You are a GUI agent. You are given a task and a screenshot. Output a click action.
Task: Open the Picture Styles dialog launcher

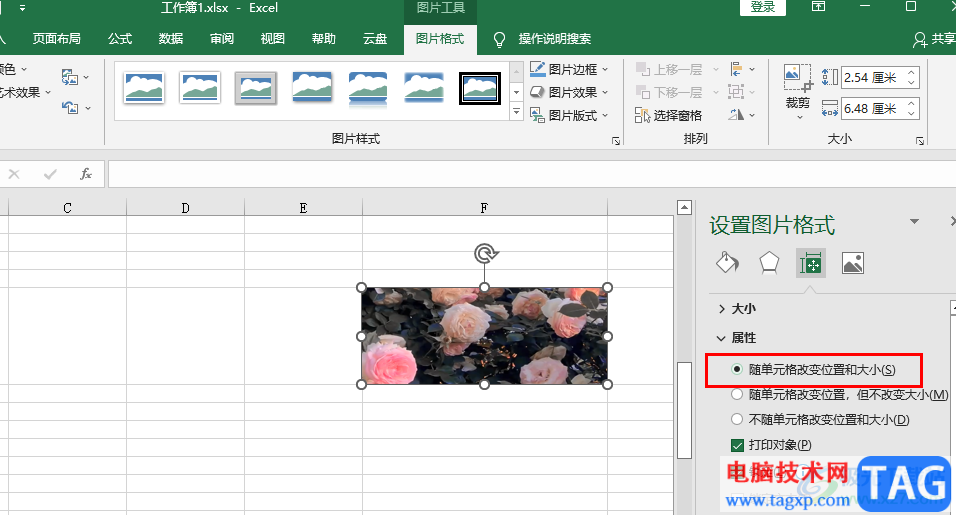(x=616, y=141)
